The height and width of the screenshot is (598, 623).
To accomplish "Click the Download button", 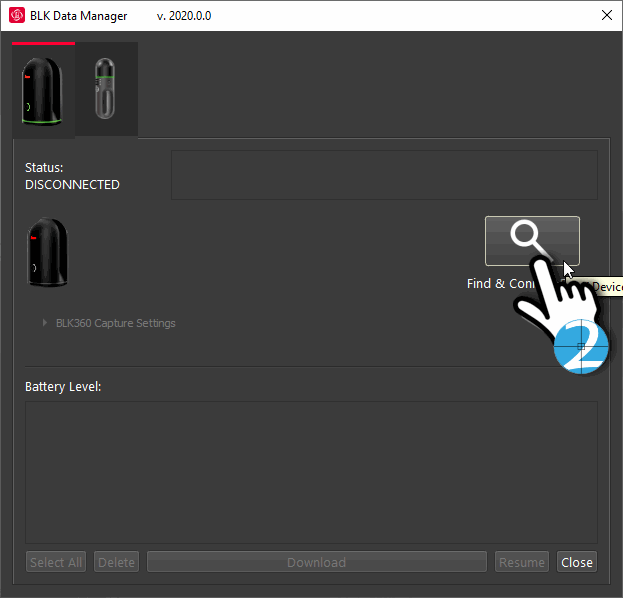I will [317, 562].
